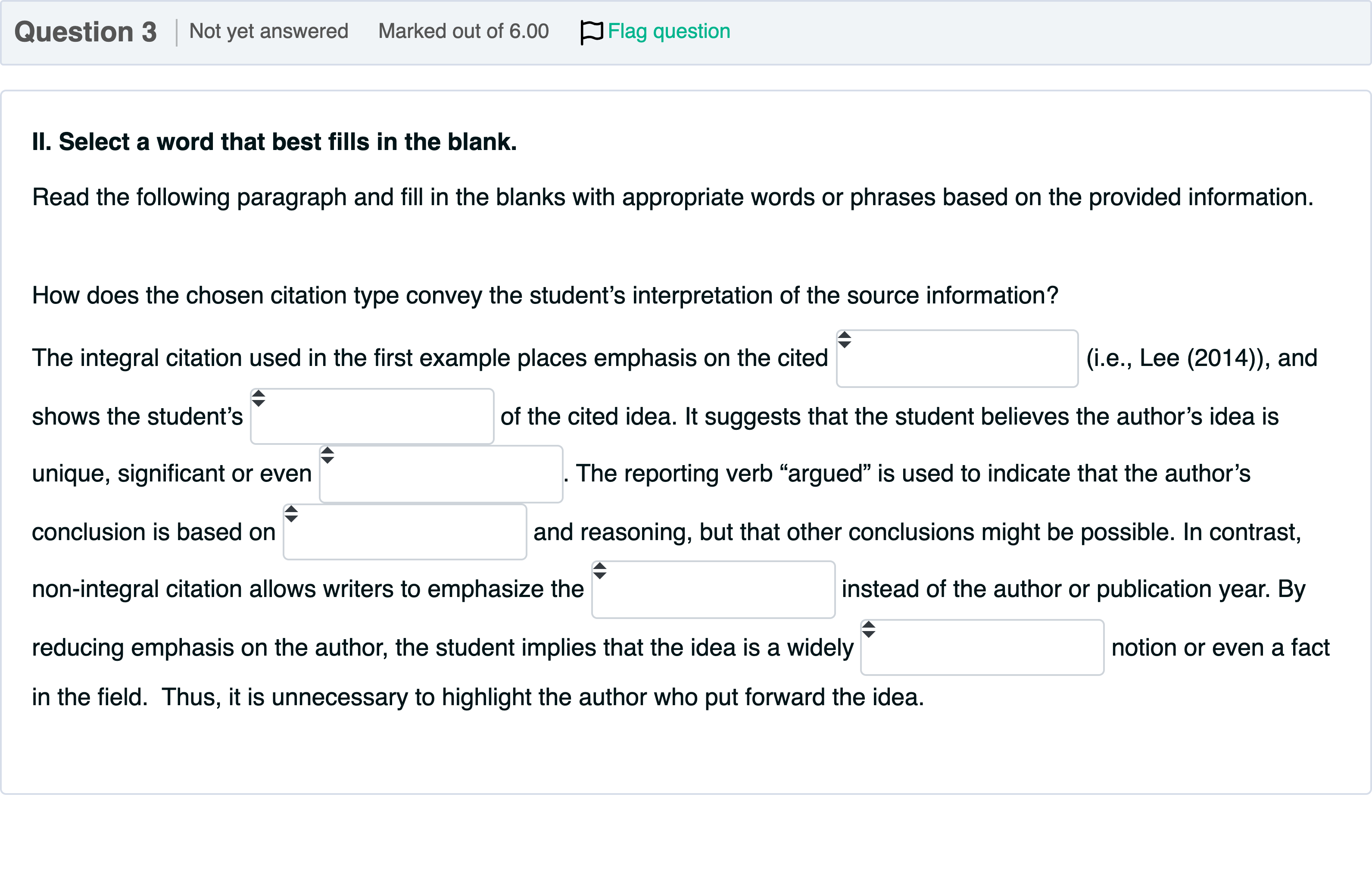Click the 'II. Select a word' bold heading
Image resolution: width=1372 pixels, height=869 pixels.
coord(274,142)
